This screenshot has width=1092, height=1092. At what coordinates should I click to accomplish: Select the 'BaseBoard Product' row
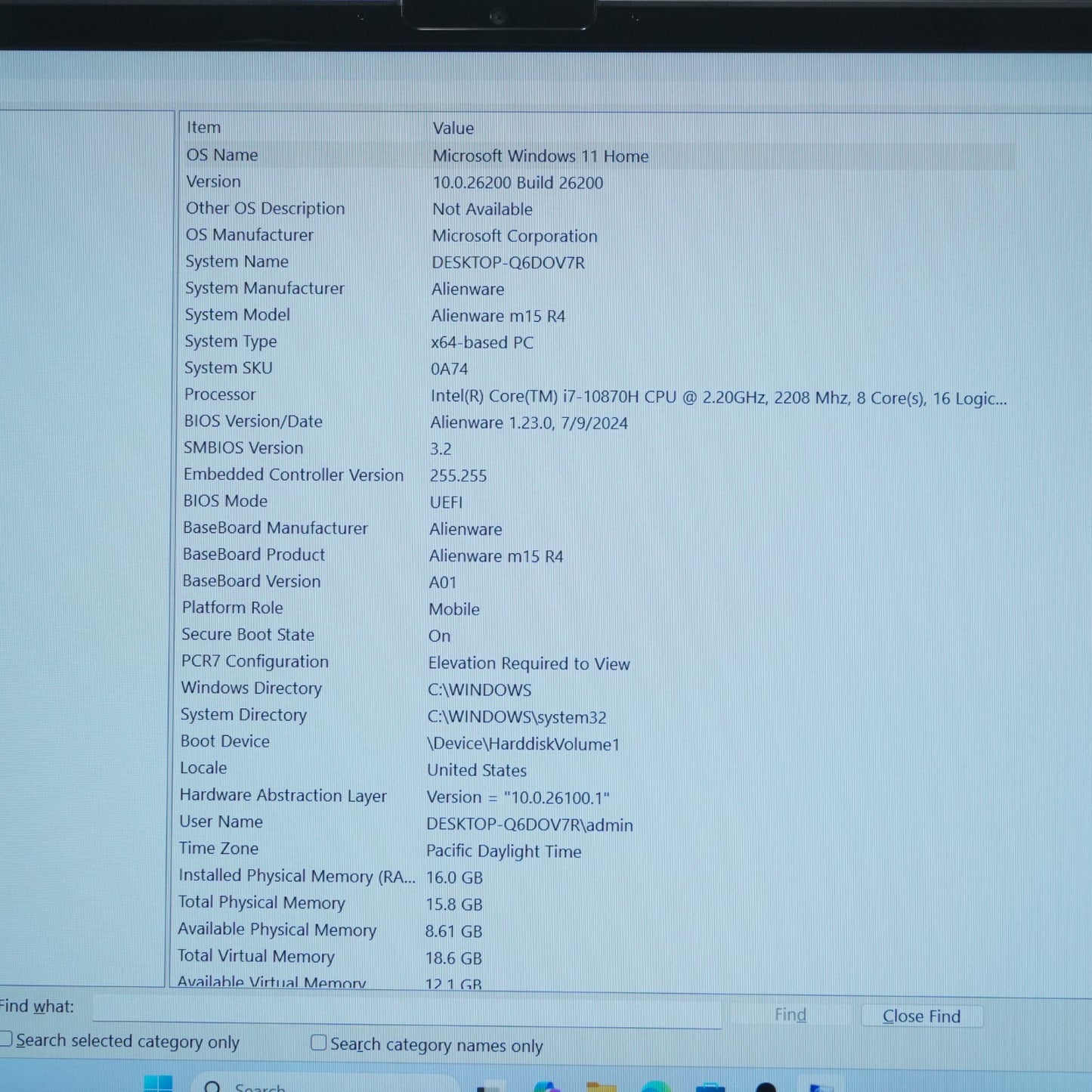254,555
